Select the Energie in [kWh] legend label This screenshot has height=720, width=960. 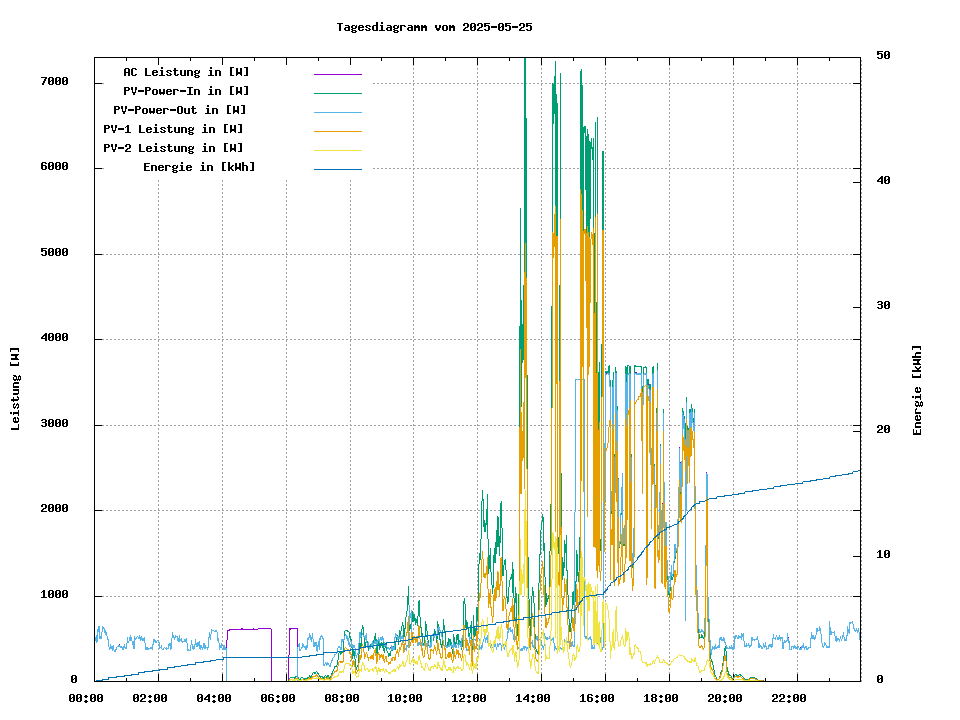coord(199,167)
